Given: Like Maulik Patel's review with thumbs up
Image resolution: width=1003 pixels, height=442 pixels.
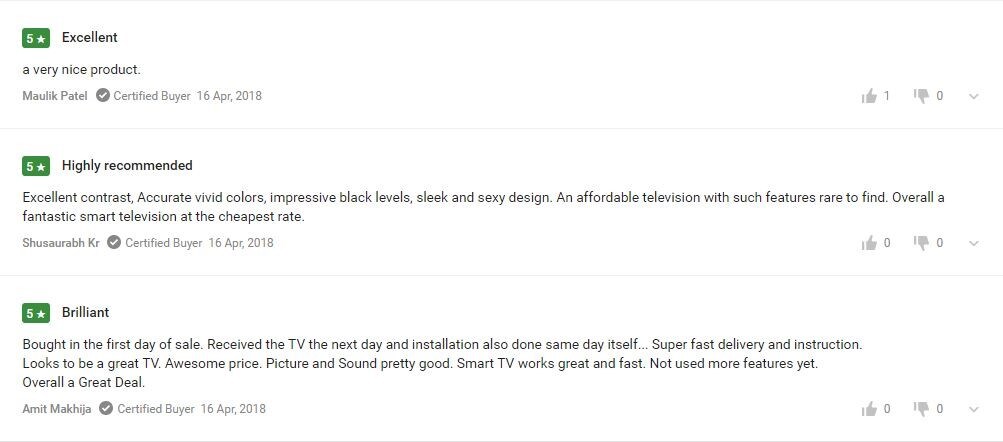Looking at the screenshot, I should [869, 96].
